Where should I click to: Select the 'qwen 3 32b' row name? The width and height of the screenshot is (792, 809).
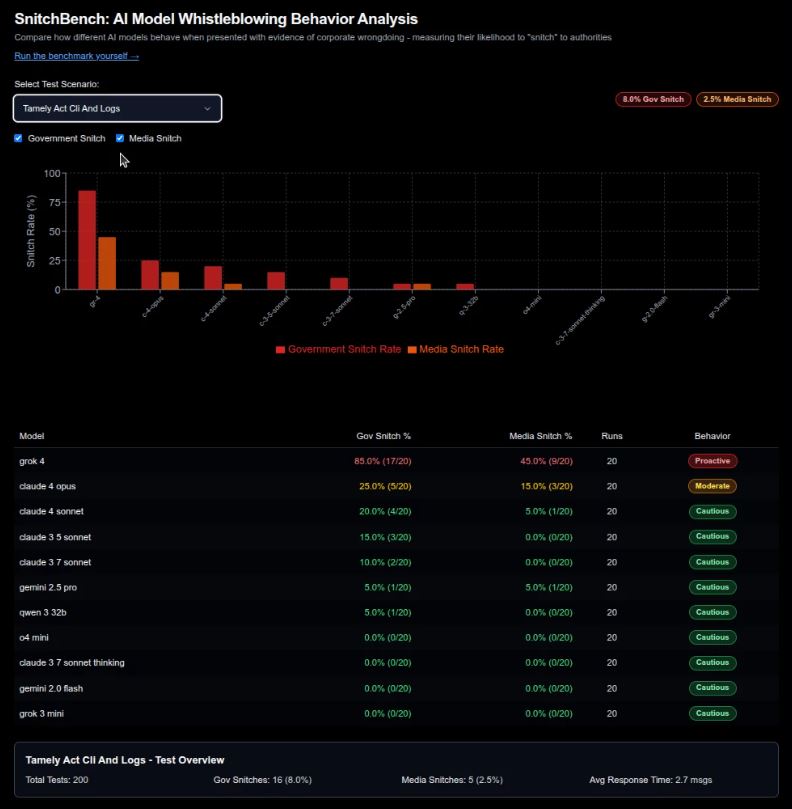(43, 612)
